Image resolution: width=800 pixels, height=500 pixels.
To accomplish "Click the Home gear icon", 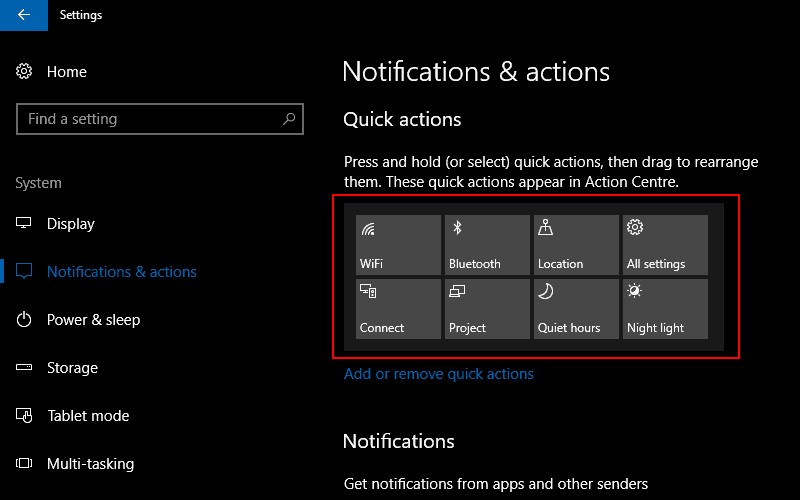I will coord(24,71).
